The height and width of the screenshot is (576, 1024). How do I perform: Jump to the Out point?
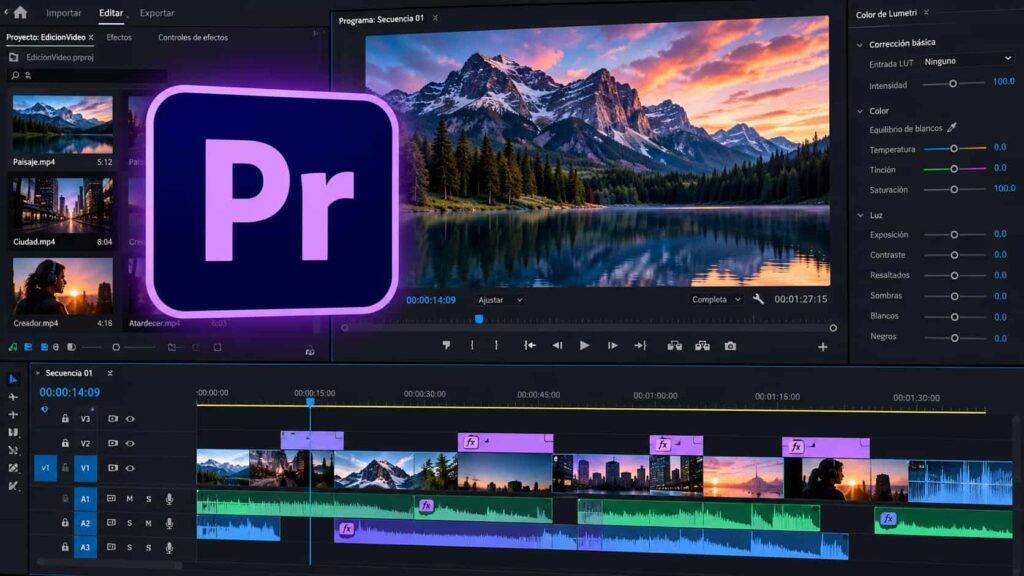[640, 345]
